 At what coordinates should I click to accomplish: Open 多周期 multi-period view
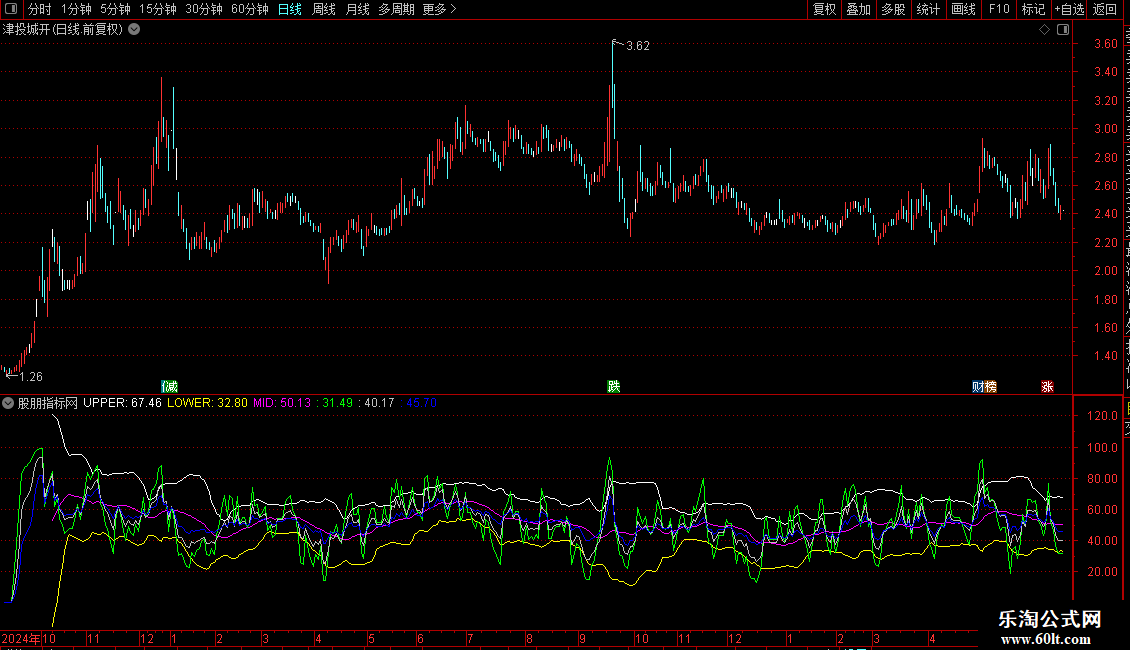click(x=396, y=9)
